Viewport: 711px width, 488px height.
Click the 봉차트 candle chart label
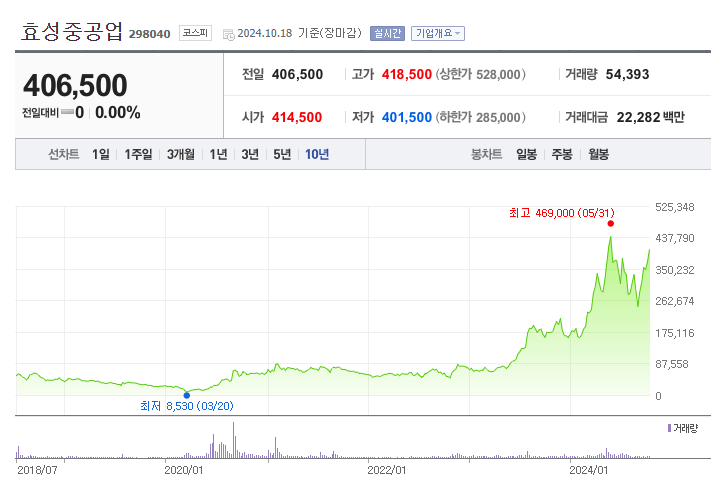click(x=486, y=154)
